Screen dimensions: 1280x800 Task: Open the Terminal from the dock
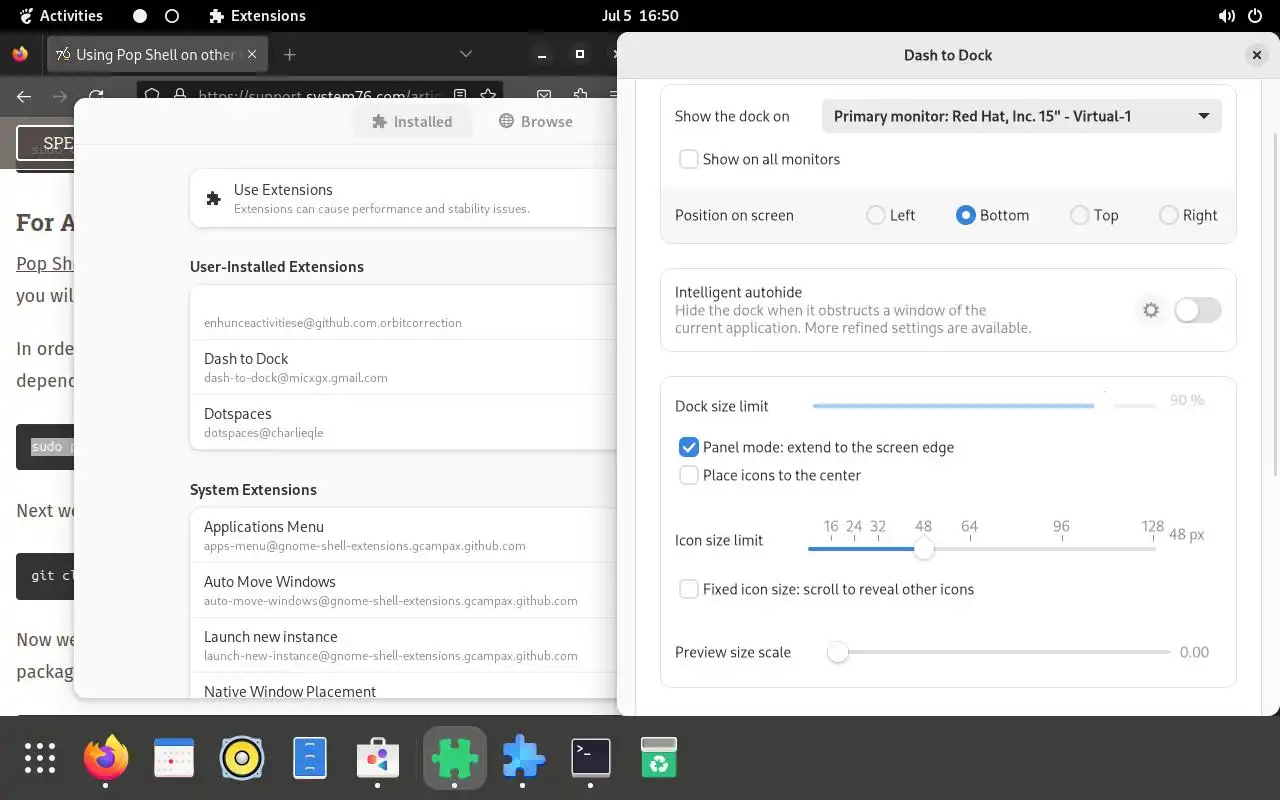[591, 758]
